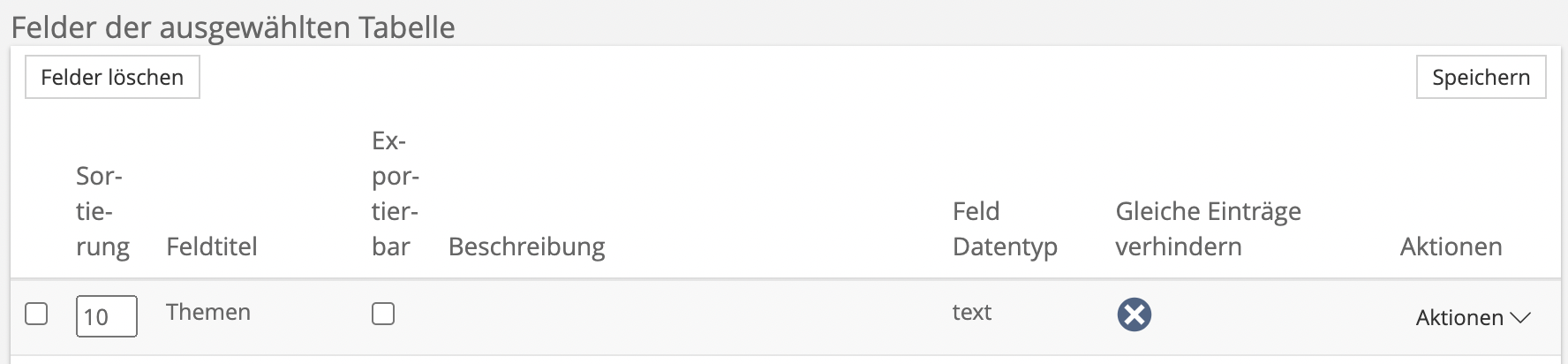1568x364 pixels.
Task: Click the Feldtitel column header
Action: click(x=212, y=246)
